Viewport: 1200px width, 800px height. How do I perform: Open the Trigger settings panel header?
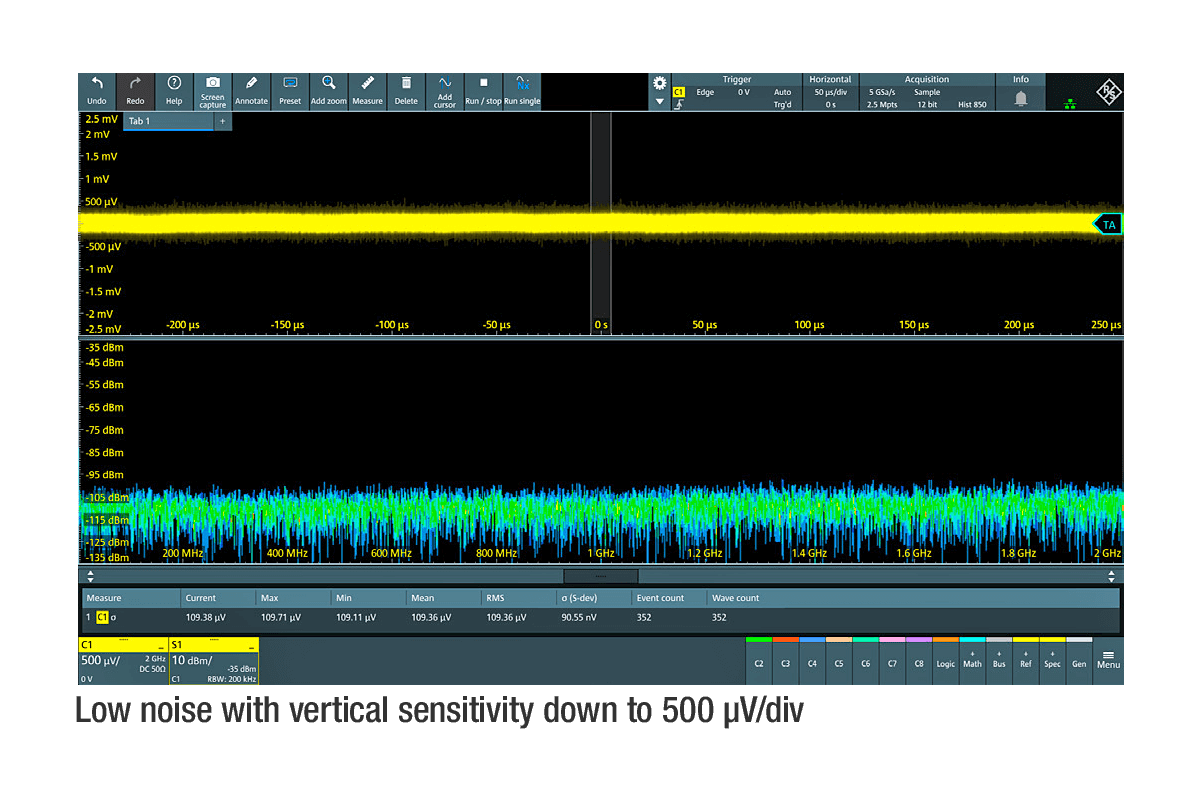[x=737, y=80]
